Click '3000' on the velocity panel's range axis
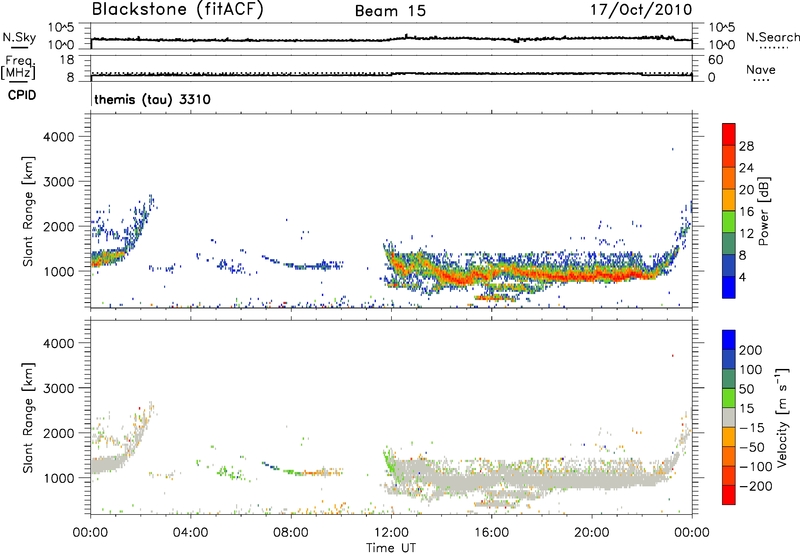800x554 pixels. (58, 388)
